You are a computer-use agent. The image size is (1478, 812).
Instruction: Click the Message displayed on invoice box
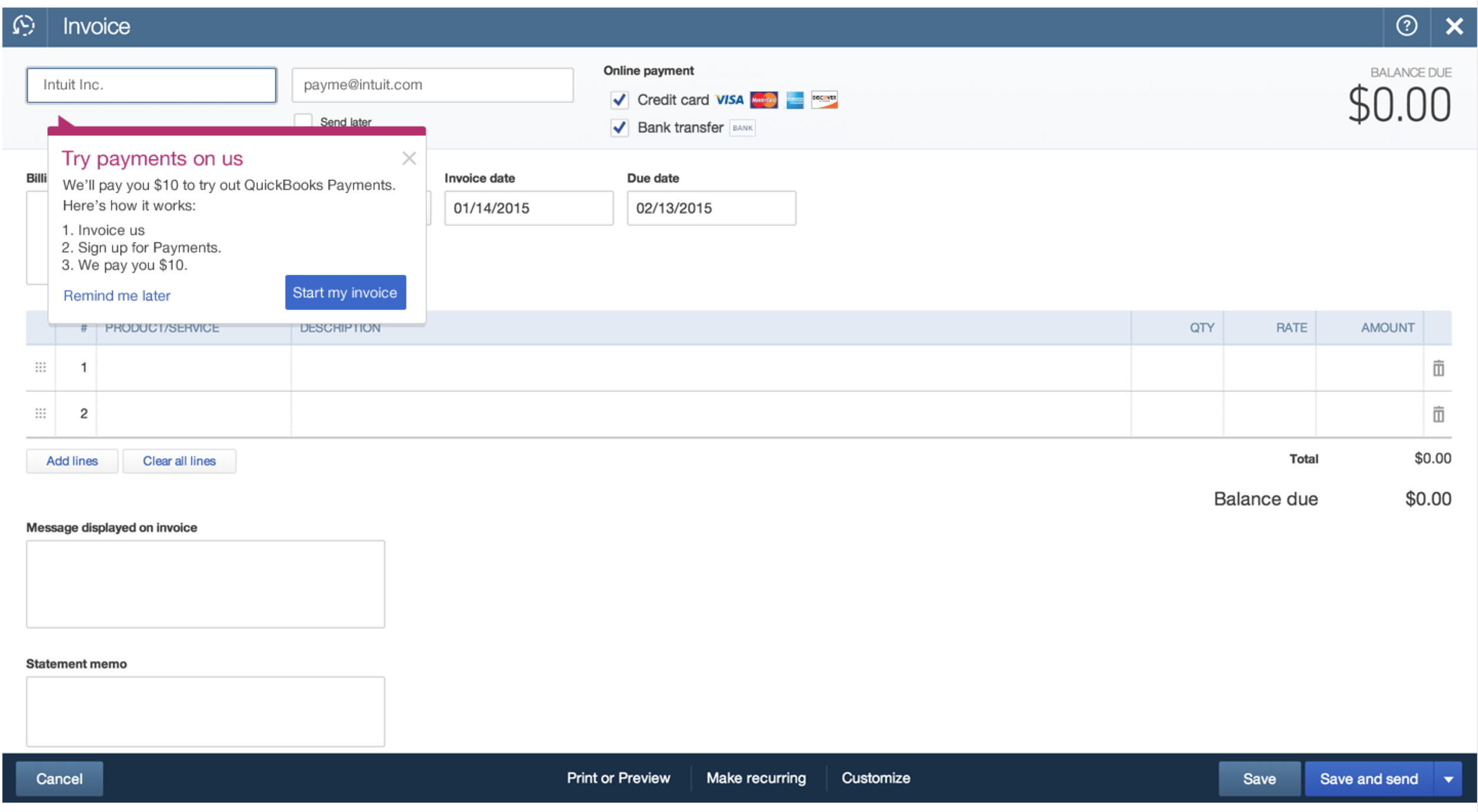(x=205, y=584)
